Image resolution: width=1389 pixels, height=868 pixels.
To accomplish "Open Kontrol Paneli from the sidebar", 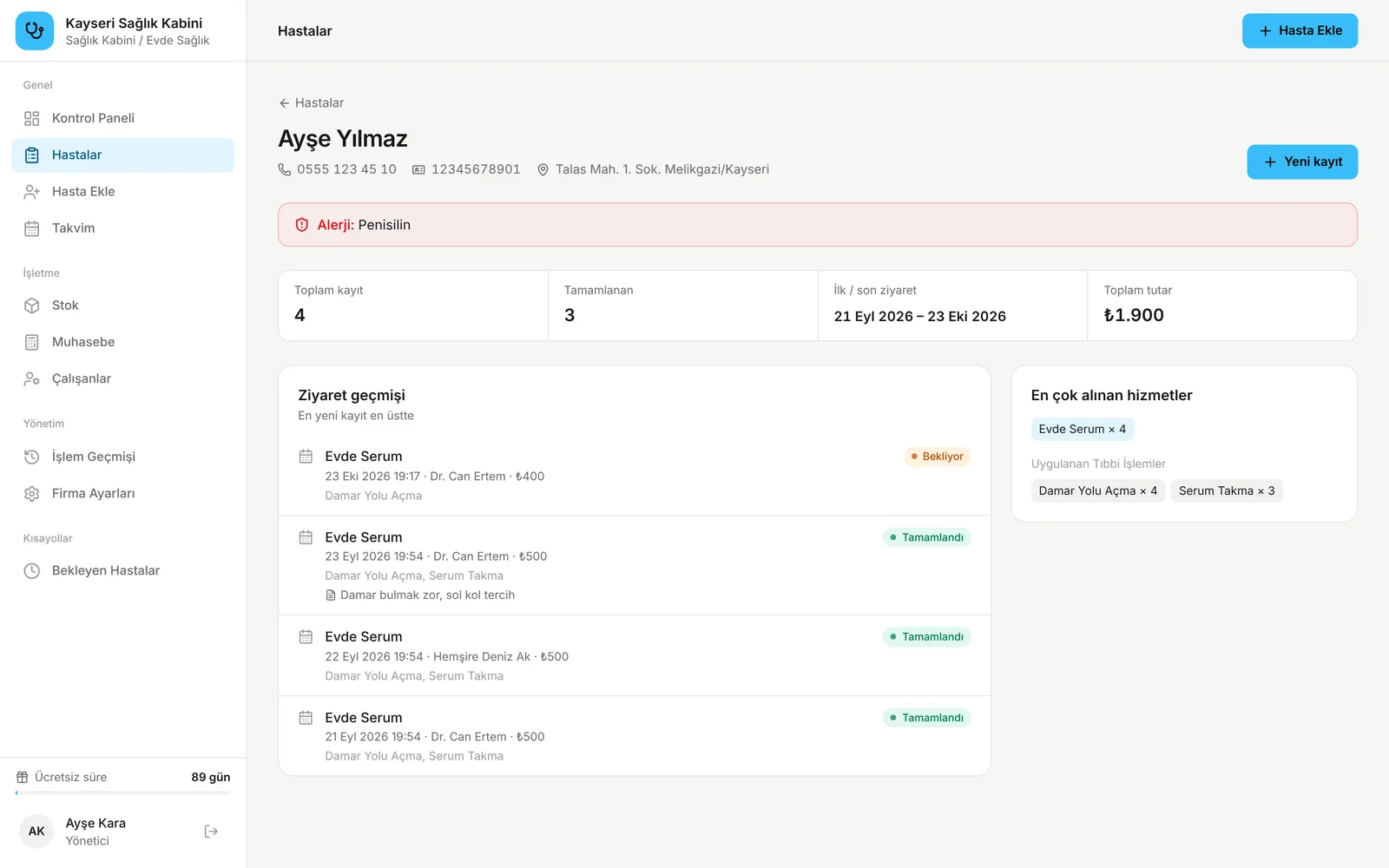I will (123, 118).
